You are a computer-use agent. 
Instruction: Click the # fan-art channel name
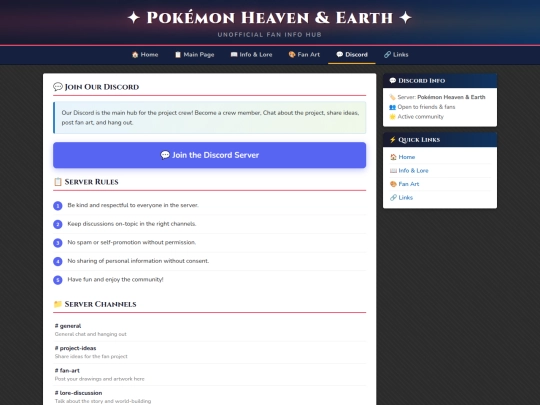(x=67, y=371)
